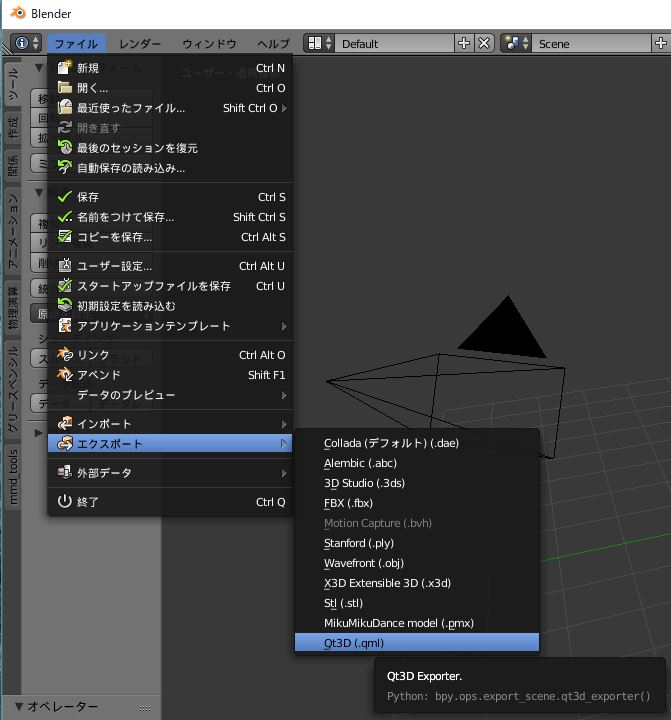Click the recent files icon for 最近使ったファイル

(65, 107)
